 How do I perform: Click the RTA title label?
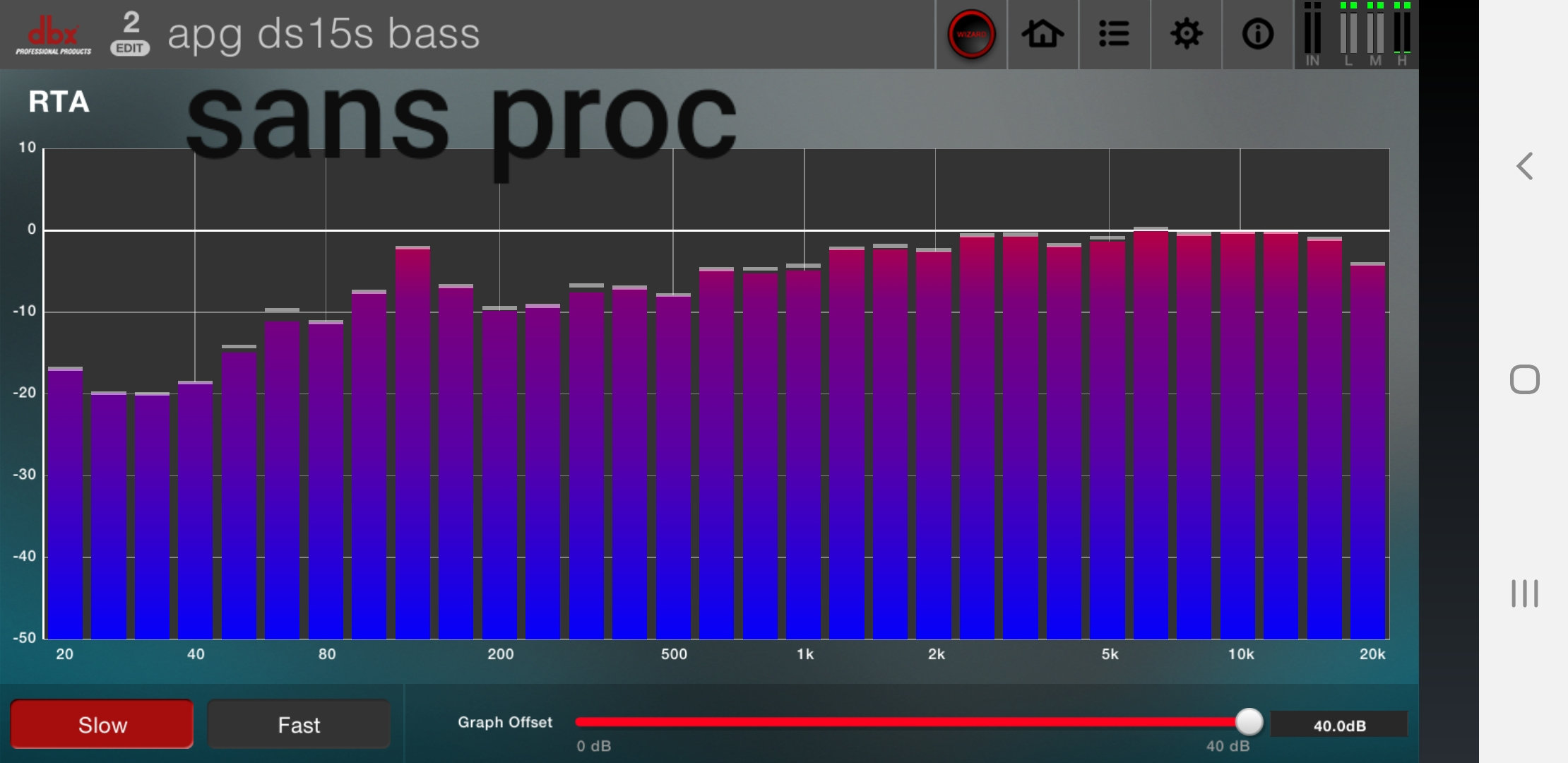point(59,102)
